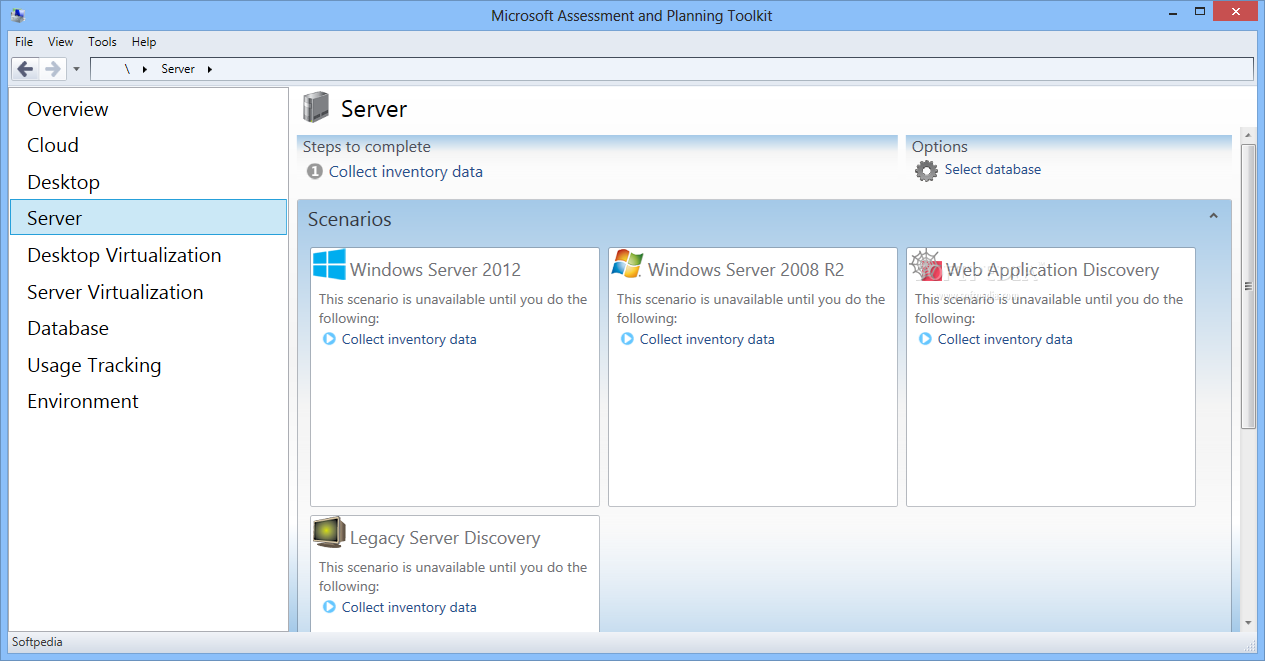
Task: Click the scrollbar up arrow
Action: coord(1247,134)
